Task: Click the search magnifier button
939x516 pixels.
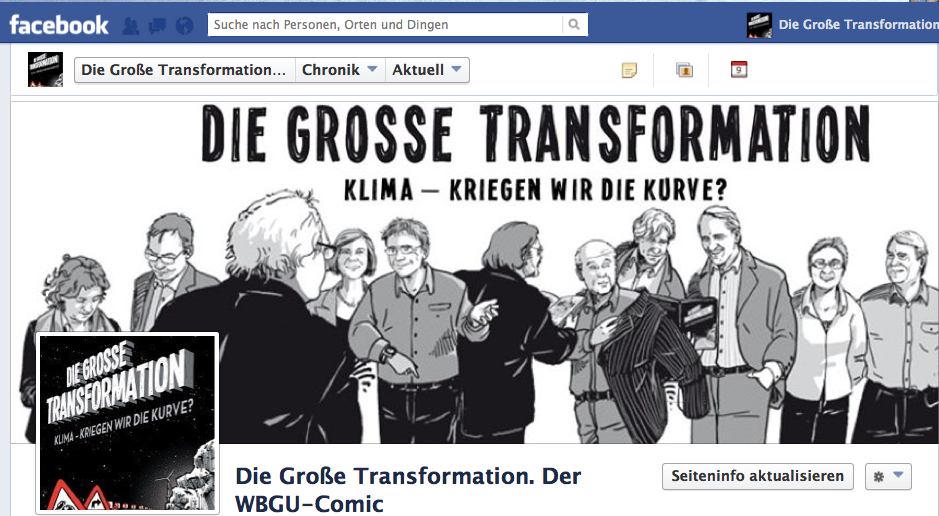Action: [574, 25]
